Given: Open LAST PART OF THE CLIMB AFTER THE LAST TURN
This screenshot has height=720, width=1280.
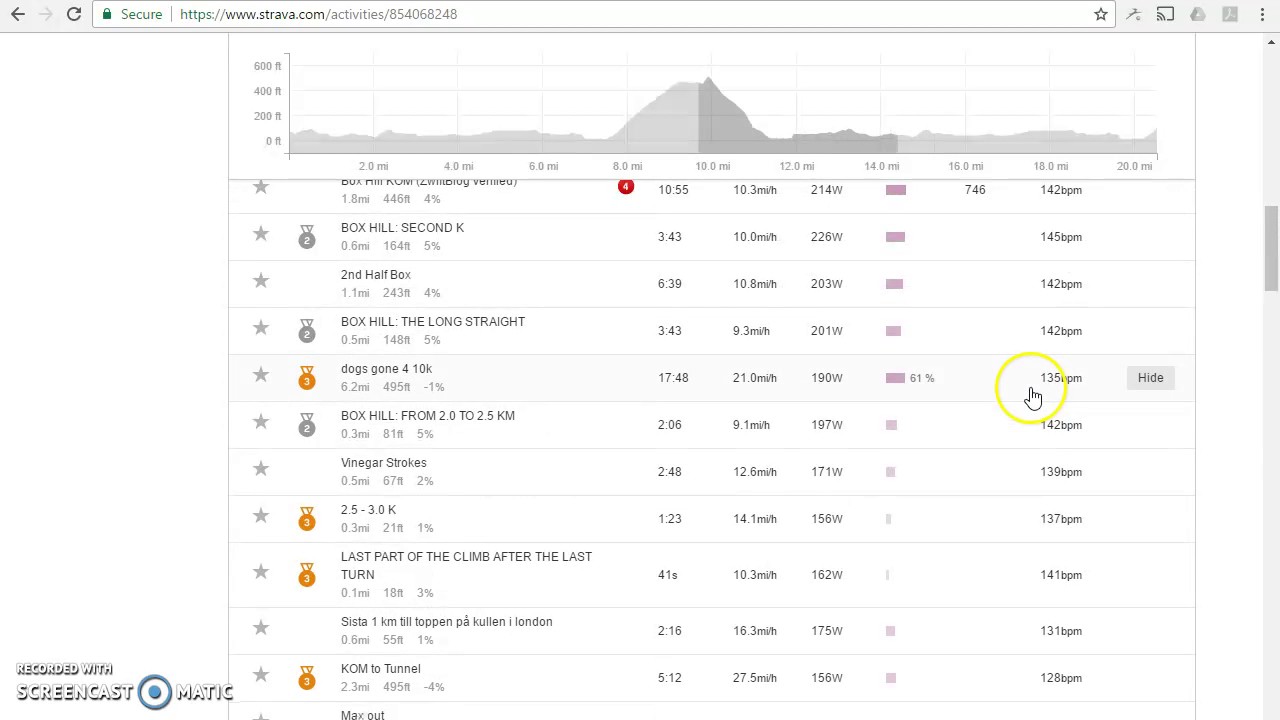Looking at the screenshot, I should 466,566.
